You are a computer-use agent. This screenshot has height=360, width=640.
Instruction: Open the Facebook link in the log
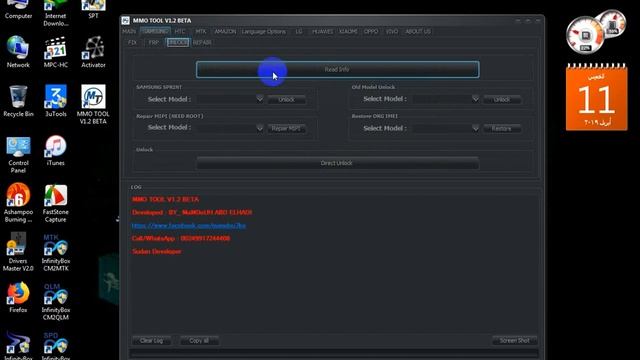189,225
